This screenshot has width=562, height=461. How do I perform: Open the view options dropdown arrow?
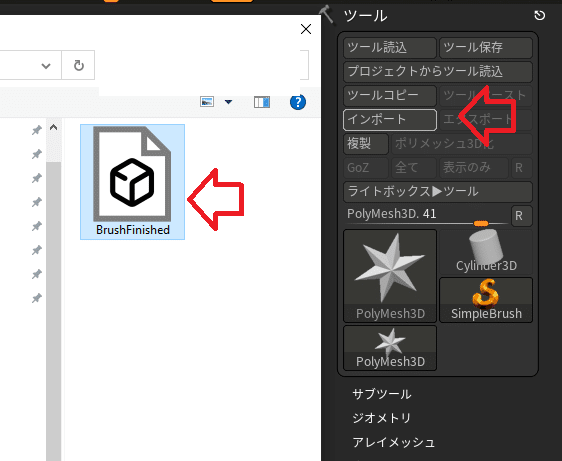[x=228, y=102]
